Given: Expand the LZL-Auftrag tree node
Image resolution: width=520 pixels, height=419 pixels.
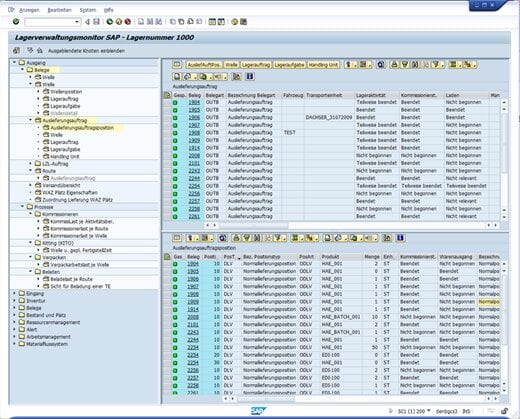Looking at the screenshot, I should 30,164.
